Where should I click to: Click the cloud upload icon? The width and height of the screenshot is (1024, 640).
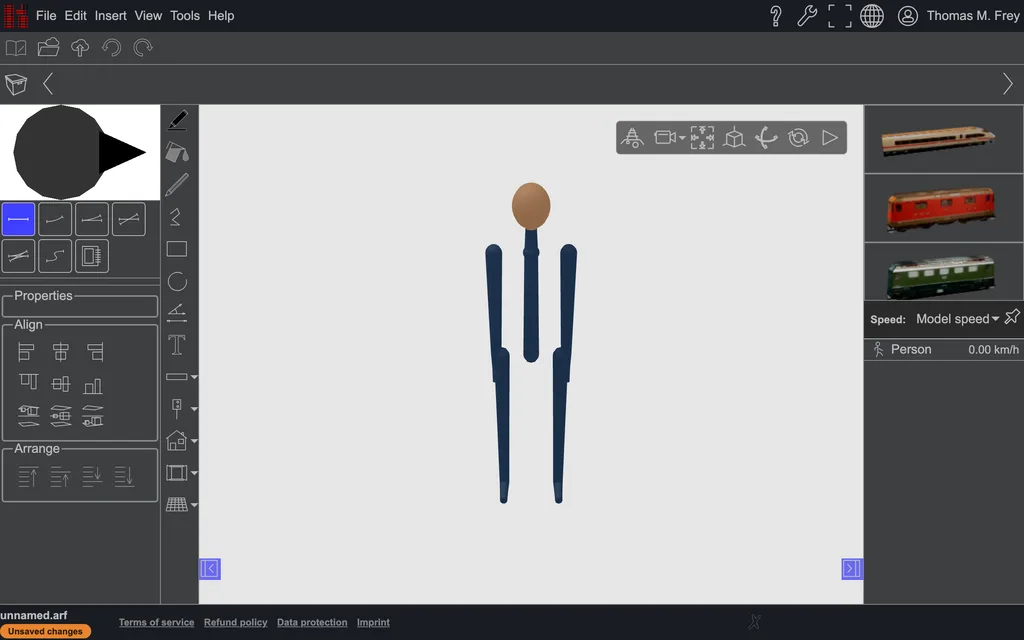pos(80,48)
